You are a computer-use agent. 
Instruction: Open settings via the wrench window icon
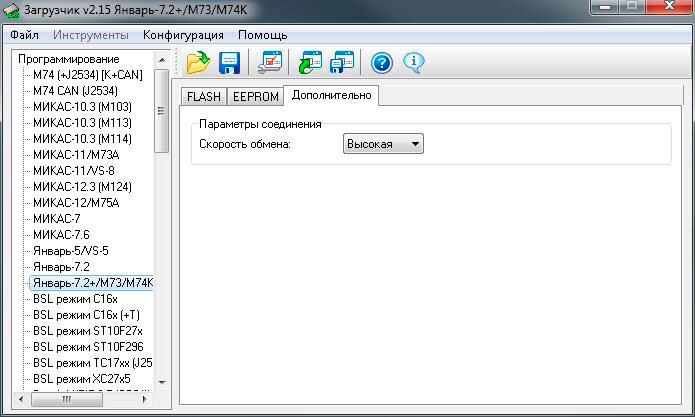click(x=270, y=63)
